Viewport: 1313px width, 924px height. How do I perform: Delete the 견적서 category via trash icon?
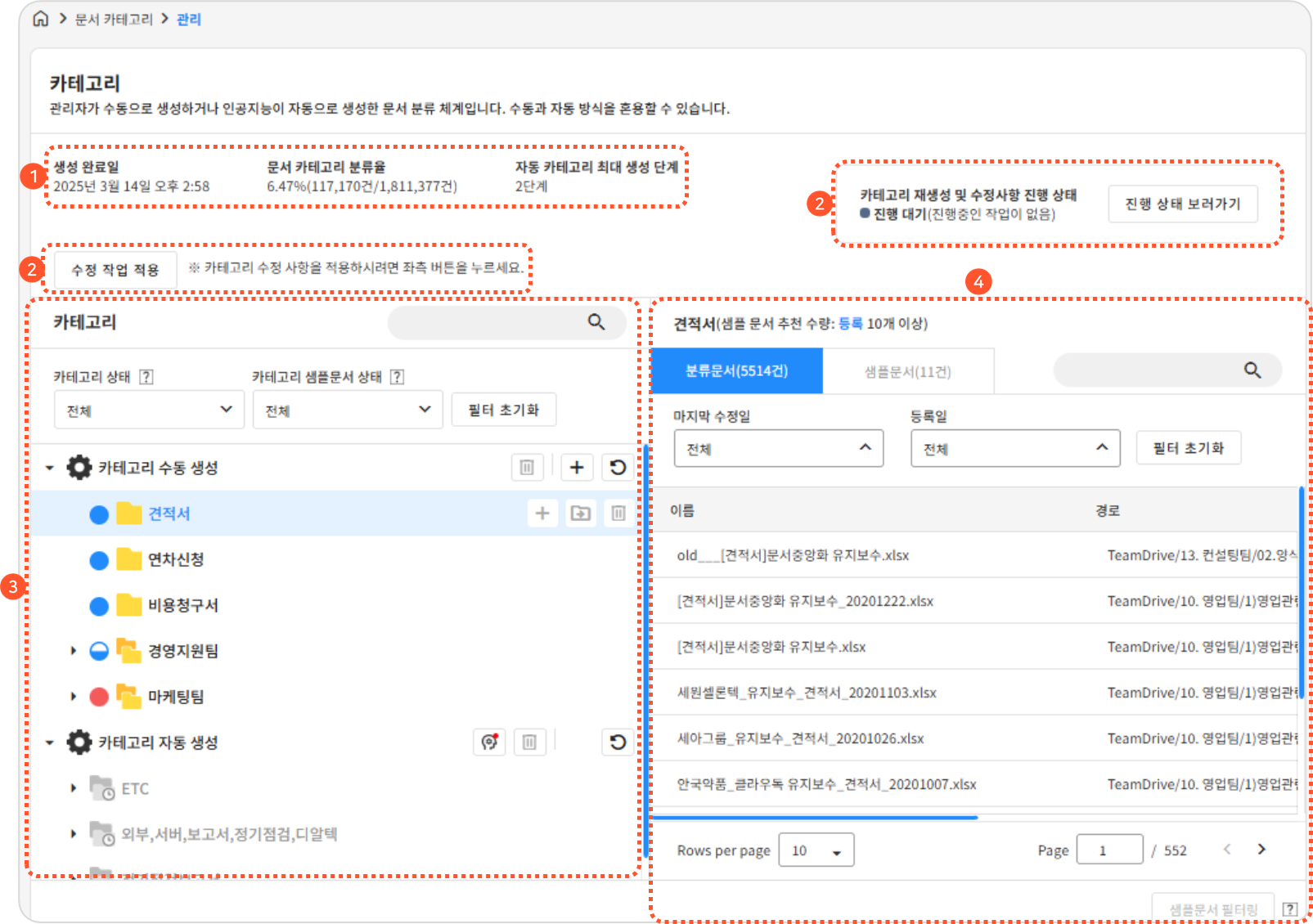pyautogui.click(x=618, y=513)
